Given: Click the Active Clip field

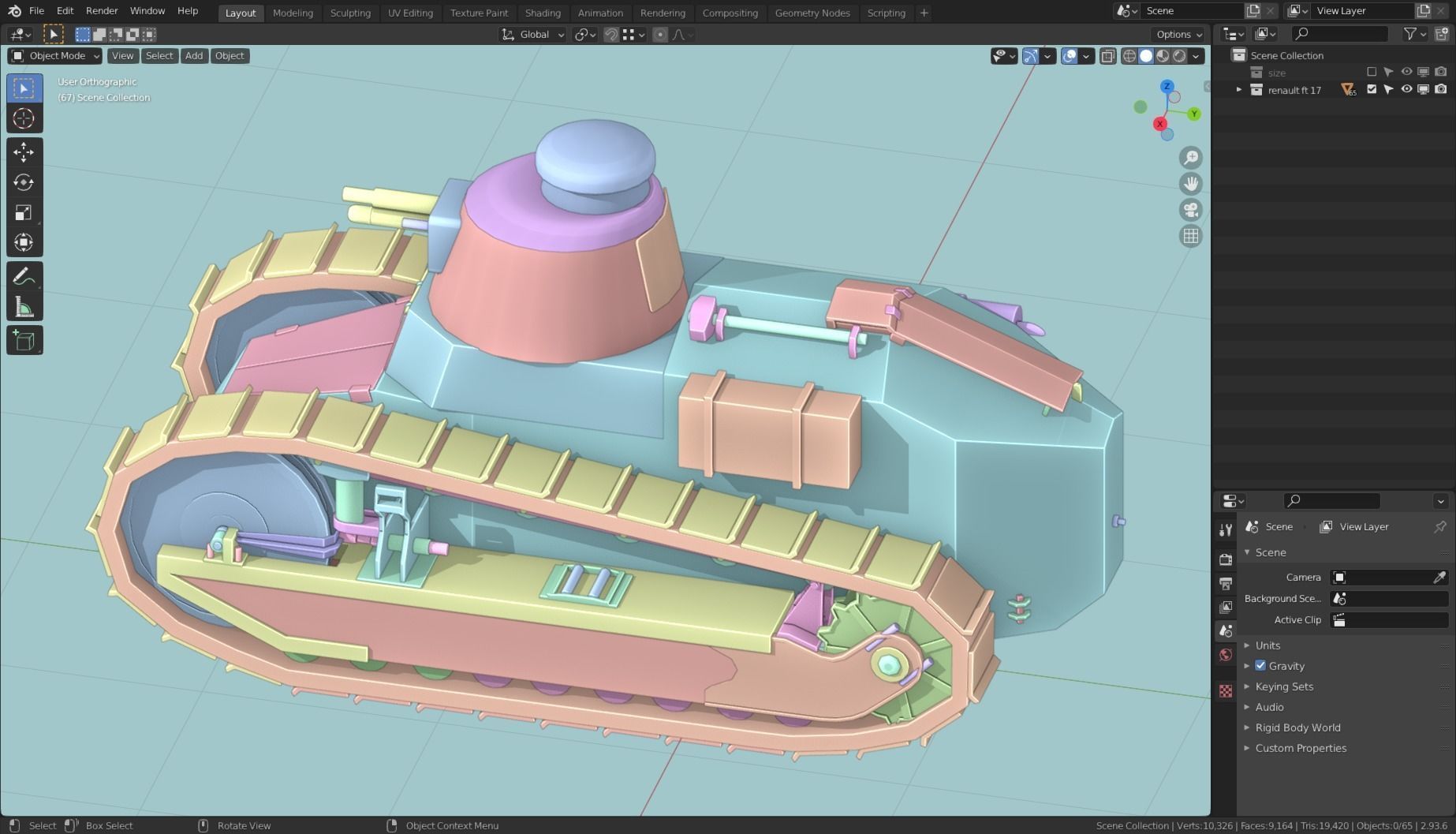Looking at the screenshot, I should [x=1390, y=620].
